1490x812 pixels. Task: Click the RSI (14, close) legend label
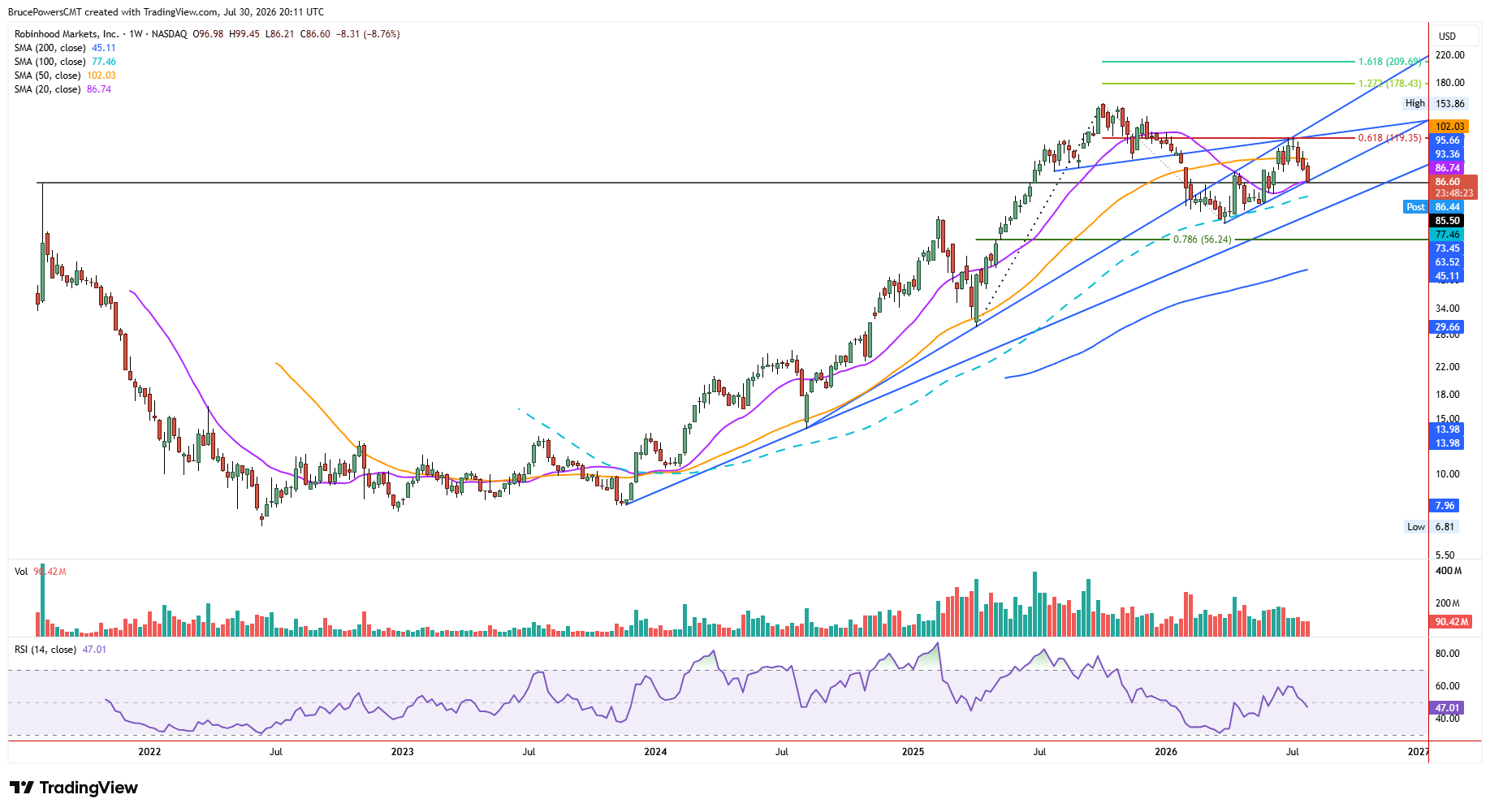pyautogui.click(x=45, y=650)
